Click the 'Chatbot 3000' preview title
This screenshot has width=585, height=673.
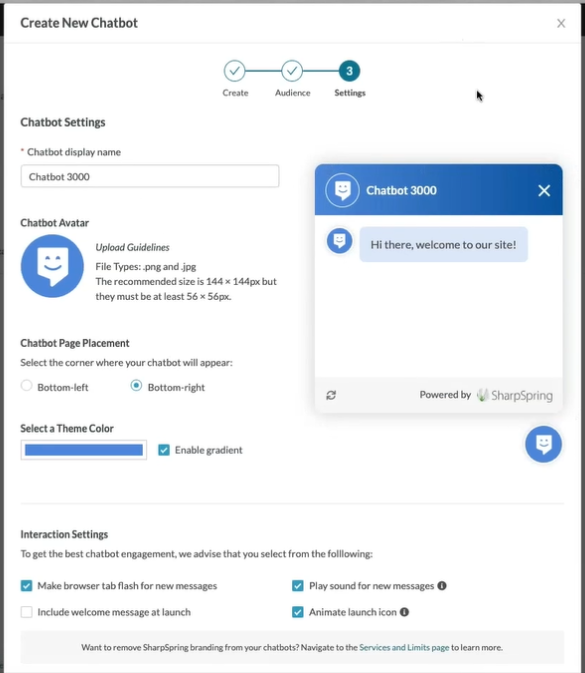coord(401,191)
